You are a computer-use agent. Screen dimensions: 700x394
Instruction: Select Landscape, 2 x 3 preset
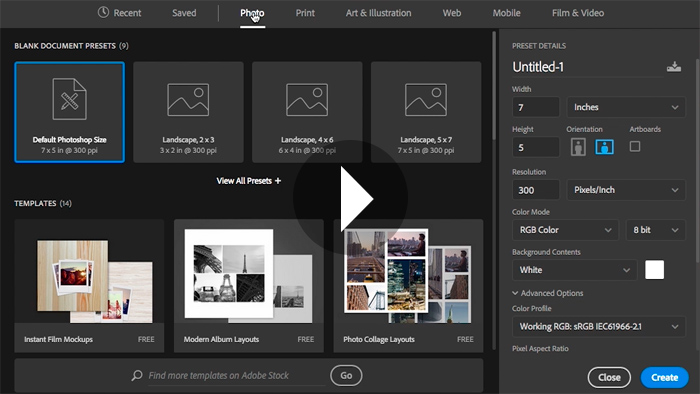point(188,112)
